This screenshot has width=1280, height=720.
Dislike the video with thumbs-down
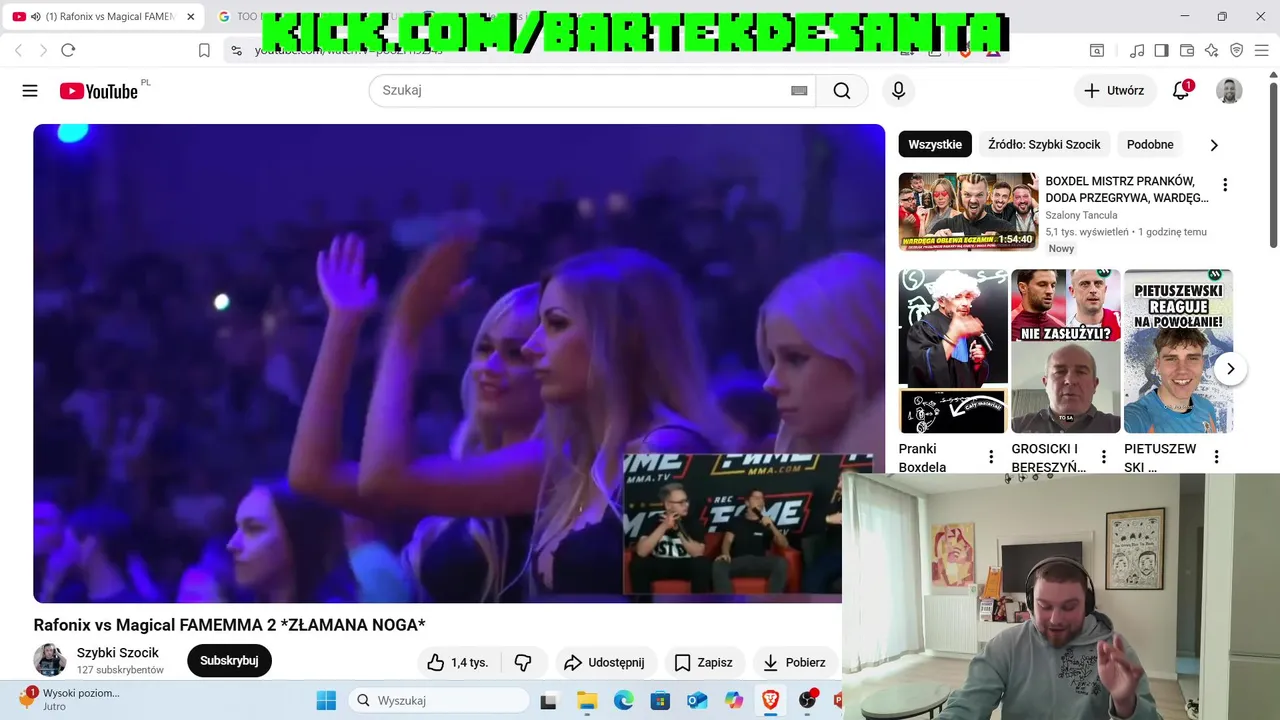pos(523,662)
